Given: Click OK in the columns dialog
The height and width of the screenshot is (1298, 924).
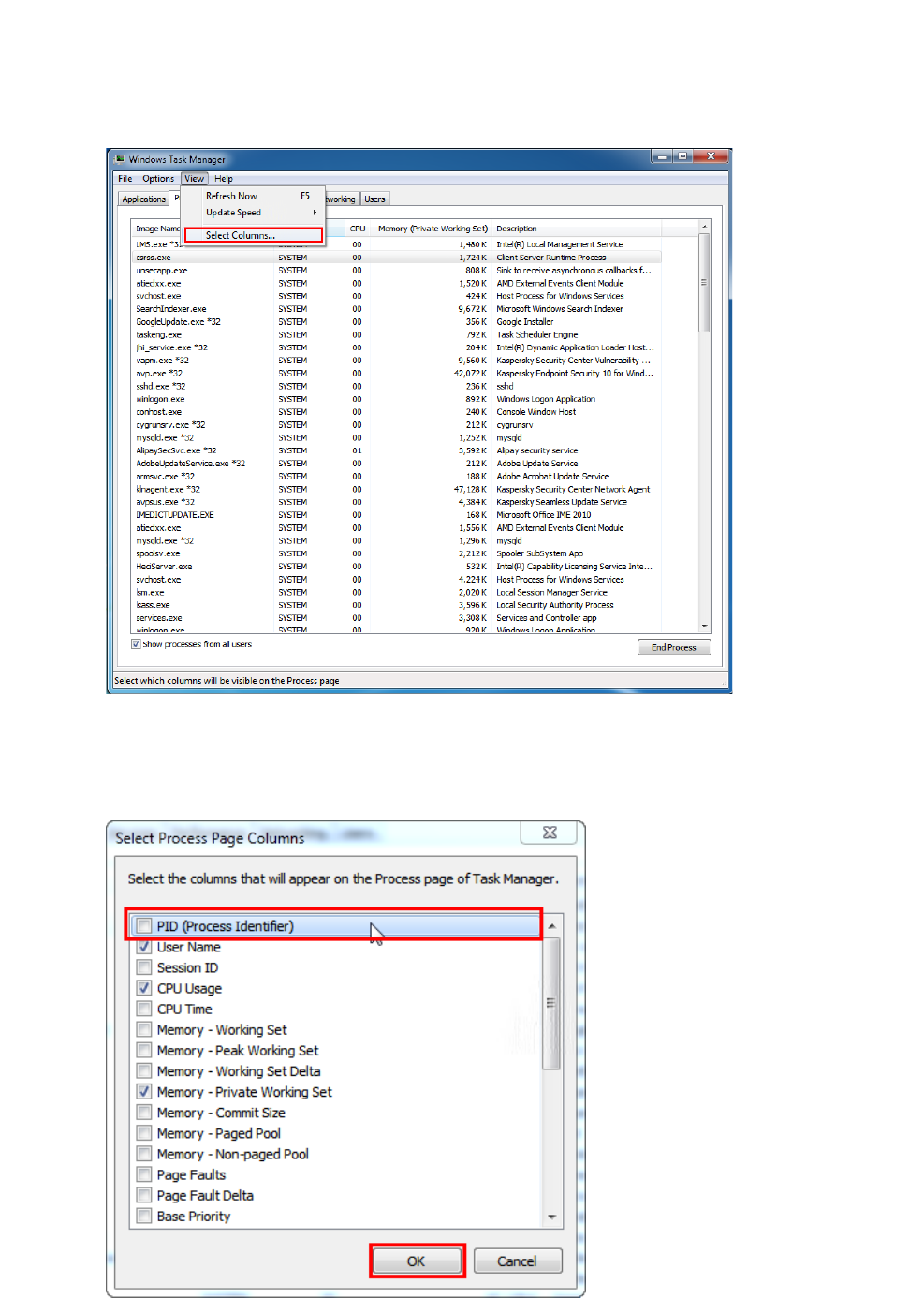Looking at the screenshot, I should tap(417, 1261).
